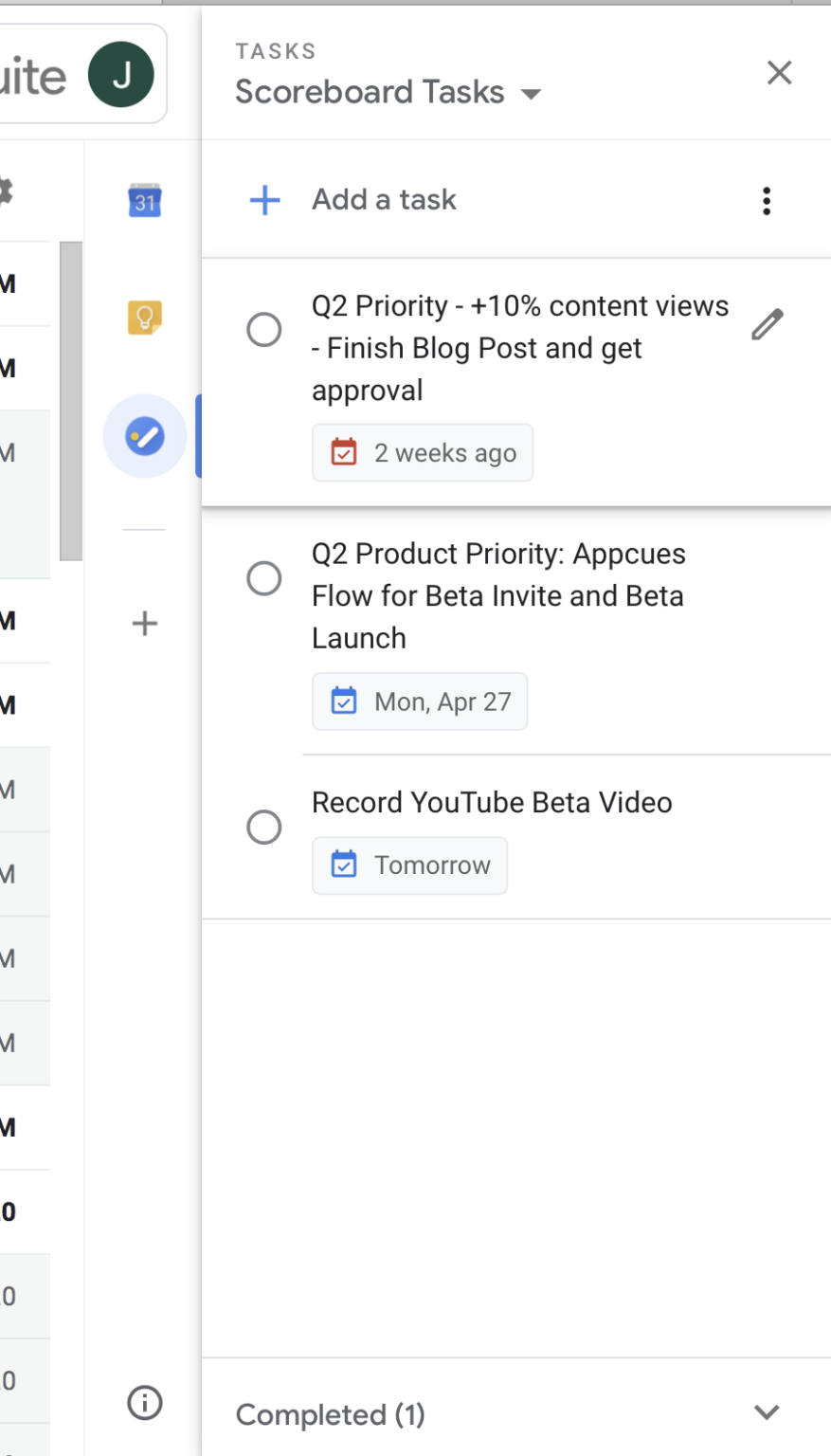Click the info icon at sidebar bottom
Image resolution: width=831 pixels, height=1456 pixels.
click(x=145, y=1402)
